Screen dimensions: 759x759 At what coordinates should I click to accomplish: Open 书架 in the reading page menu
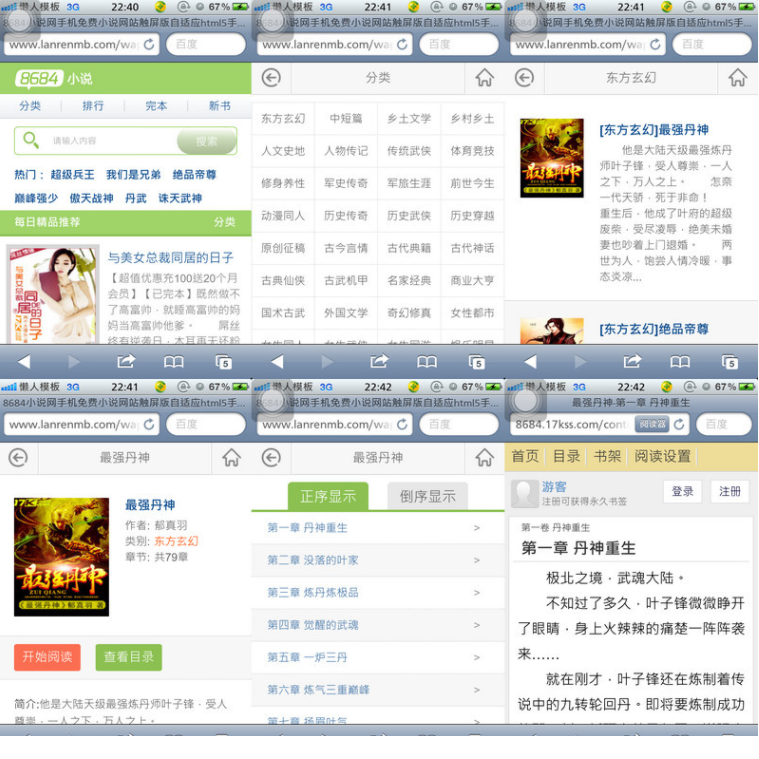click(607, 456)
